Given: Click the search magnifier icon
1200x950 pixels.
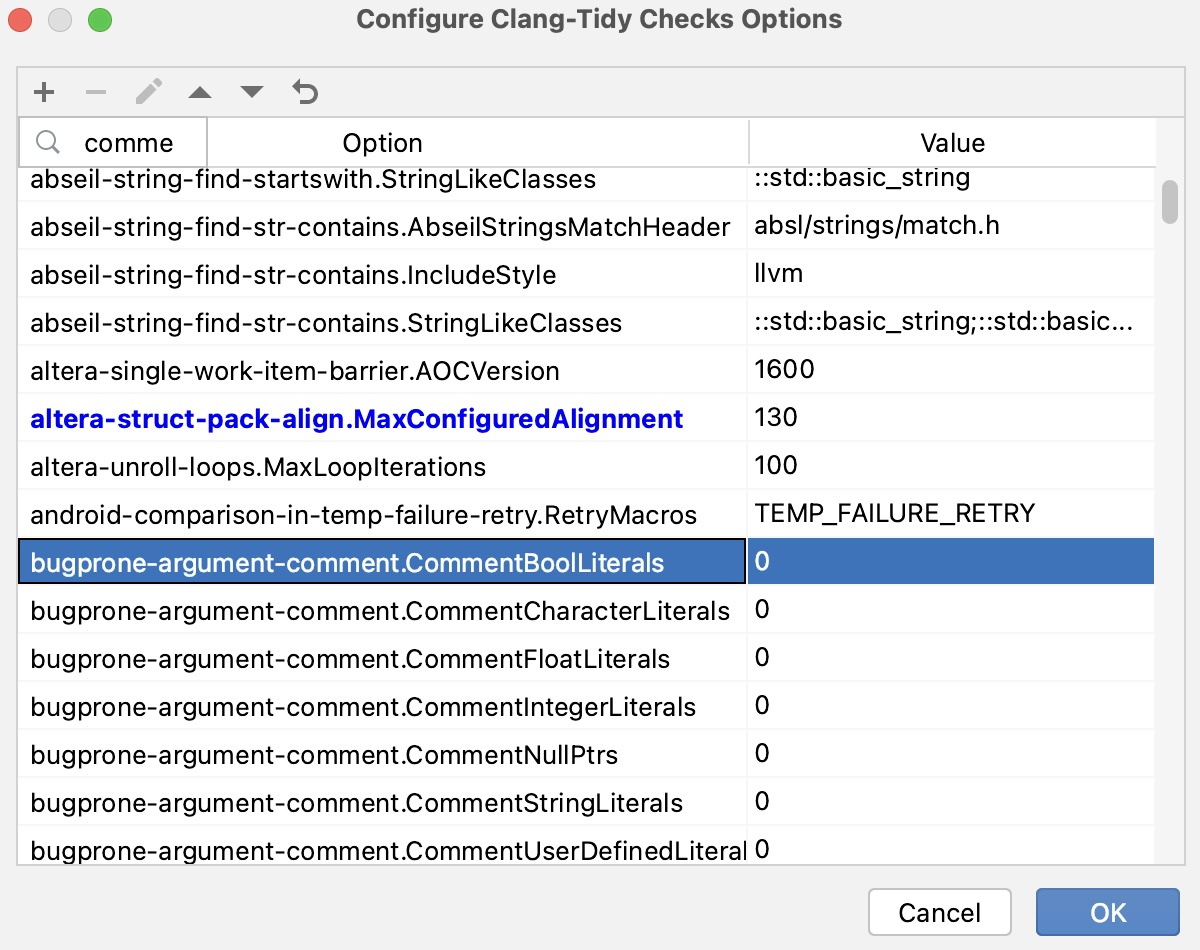Looking at the screenshot, I should point(48,142).
